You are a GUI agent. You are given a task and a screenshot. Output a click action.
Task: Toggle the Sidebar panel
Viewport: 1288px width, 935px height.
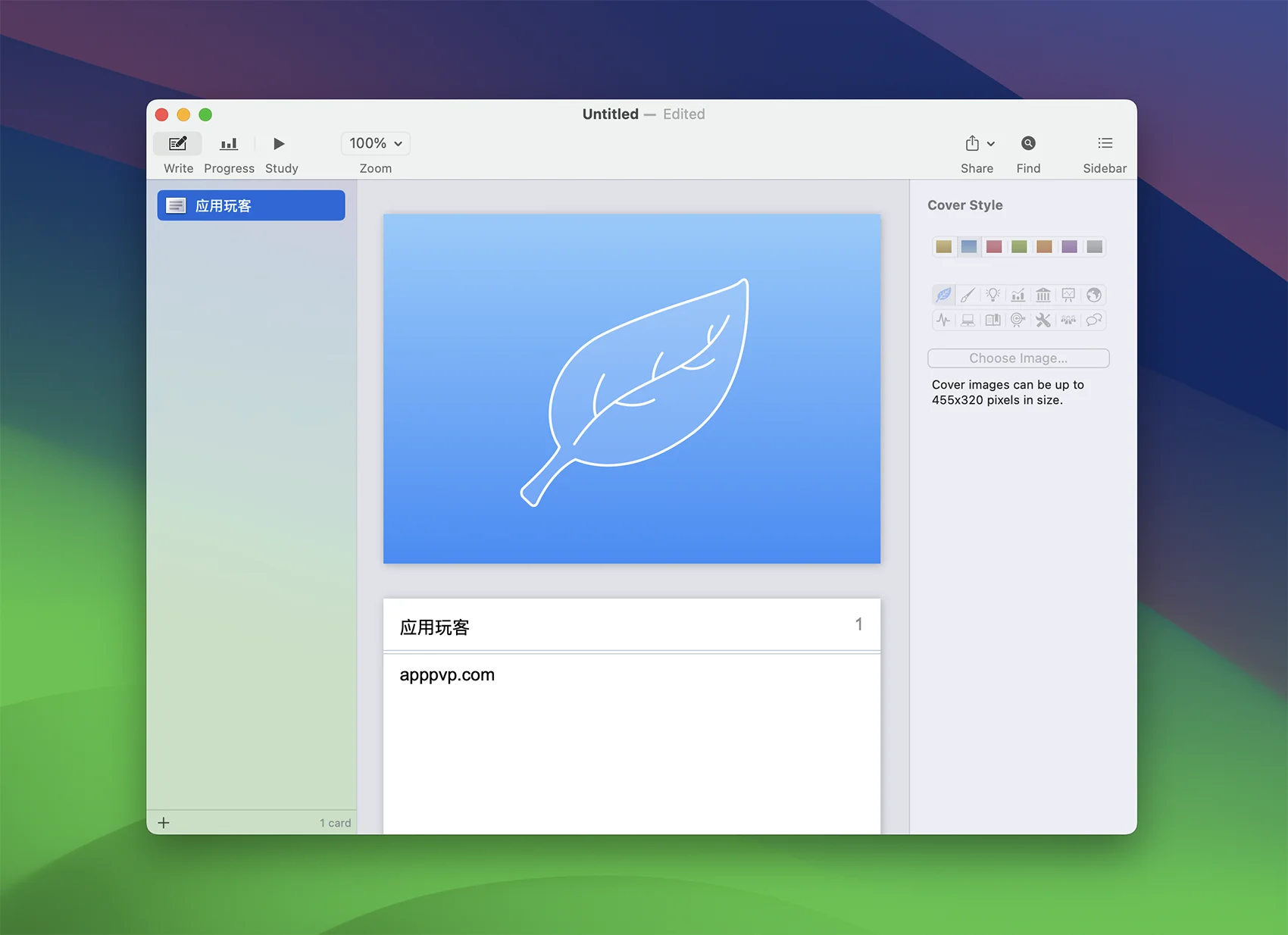tap(1105, 143)
